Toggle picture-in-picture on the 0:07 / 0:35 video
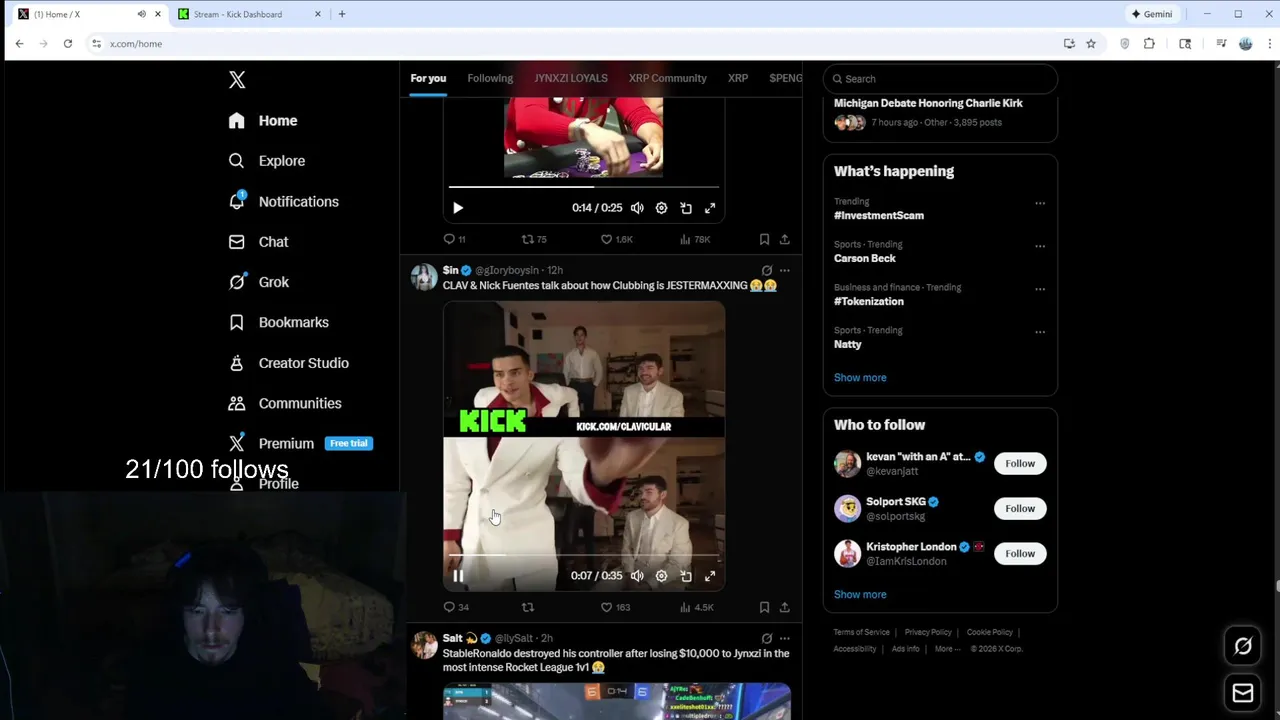 click(x=686, y=576)
